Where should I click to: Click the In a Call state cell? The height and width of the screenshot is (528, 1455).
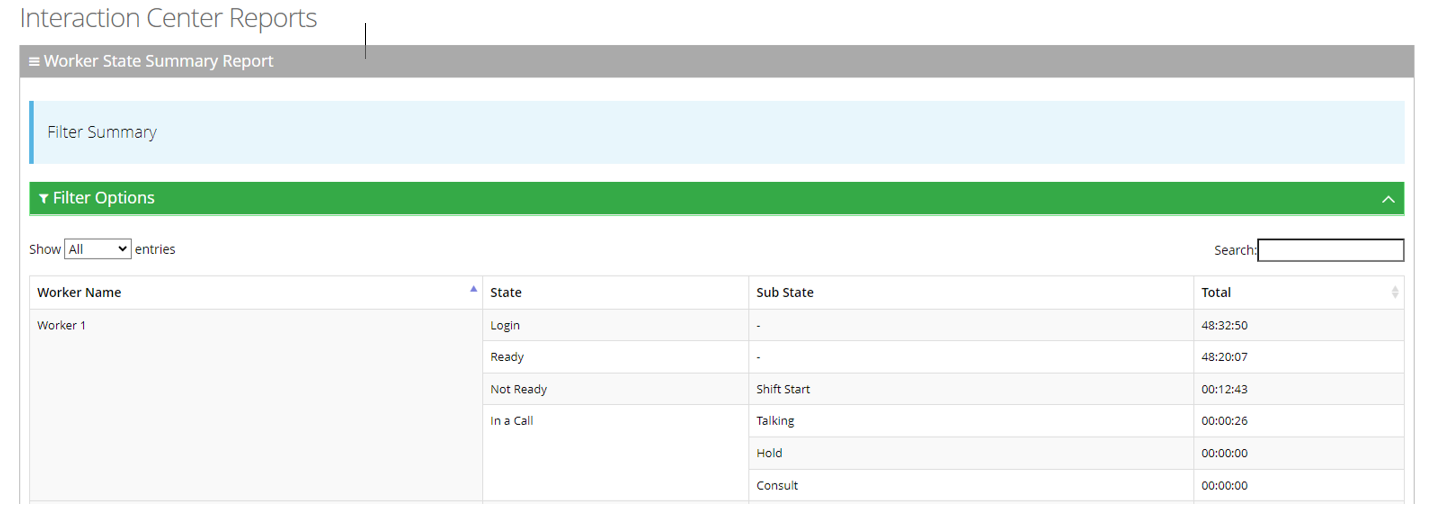click(x=512, y=421)
